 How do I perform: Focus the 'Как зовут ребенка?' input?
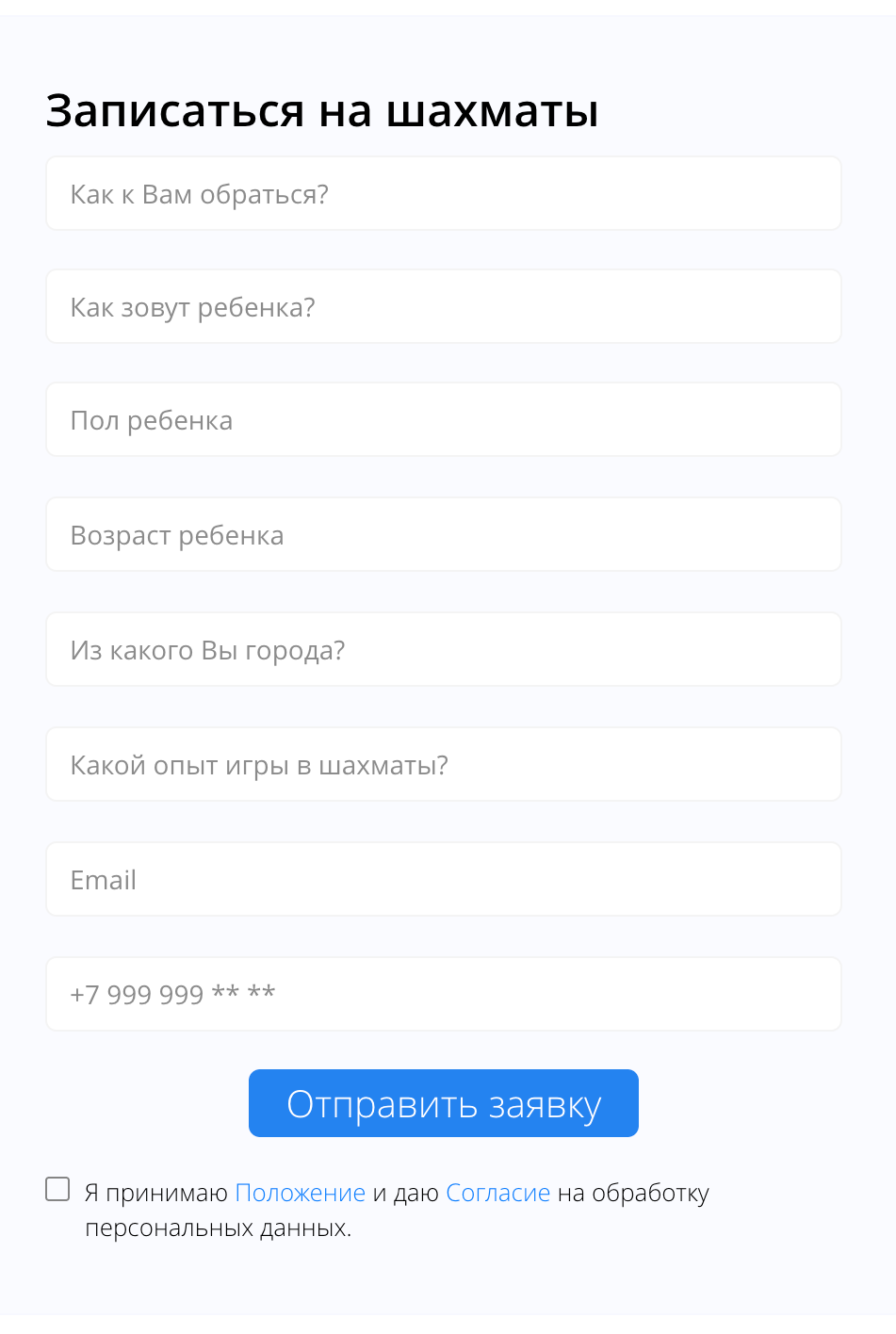(x=443, y=307)
